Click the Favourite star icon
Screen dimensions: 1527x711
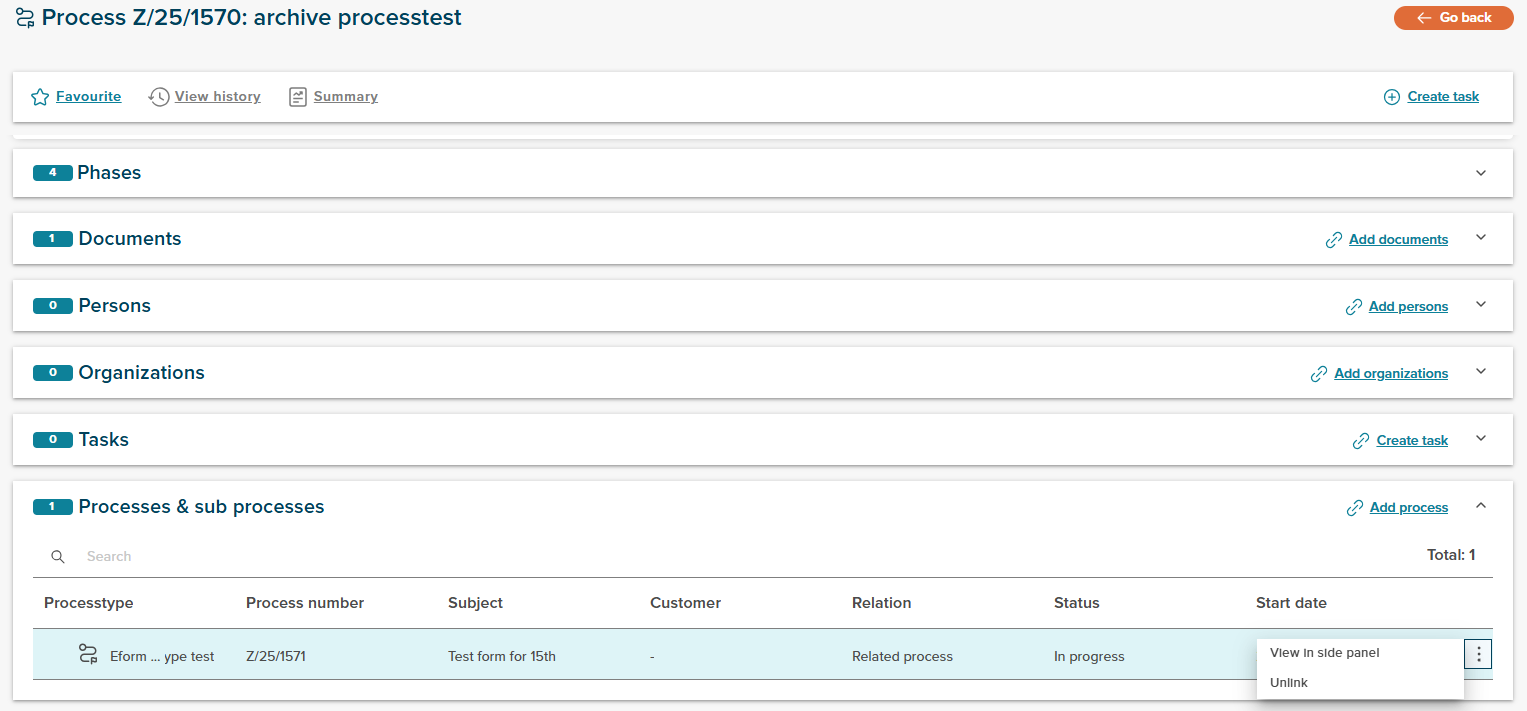point(40,97)
